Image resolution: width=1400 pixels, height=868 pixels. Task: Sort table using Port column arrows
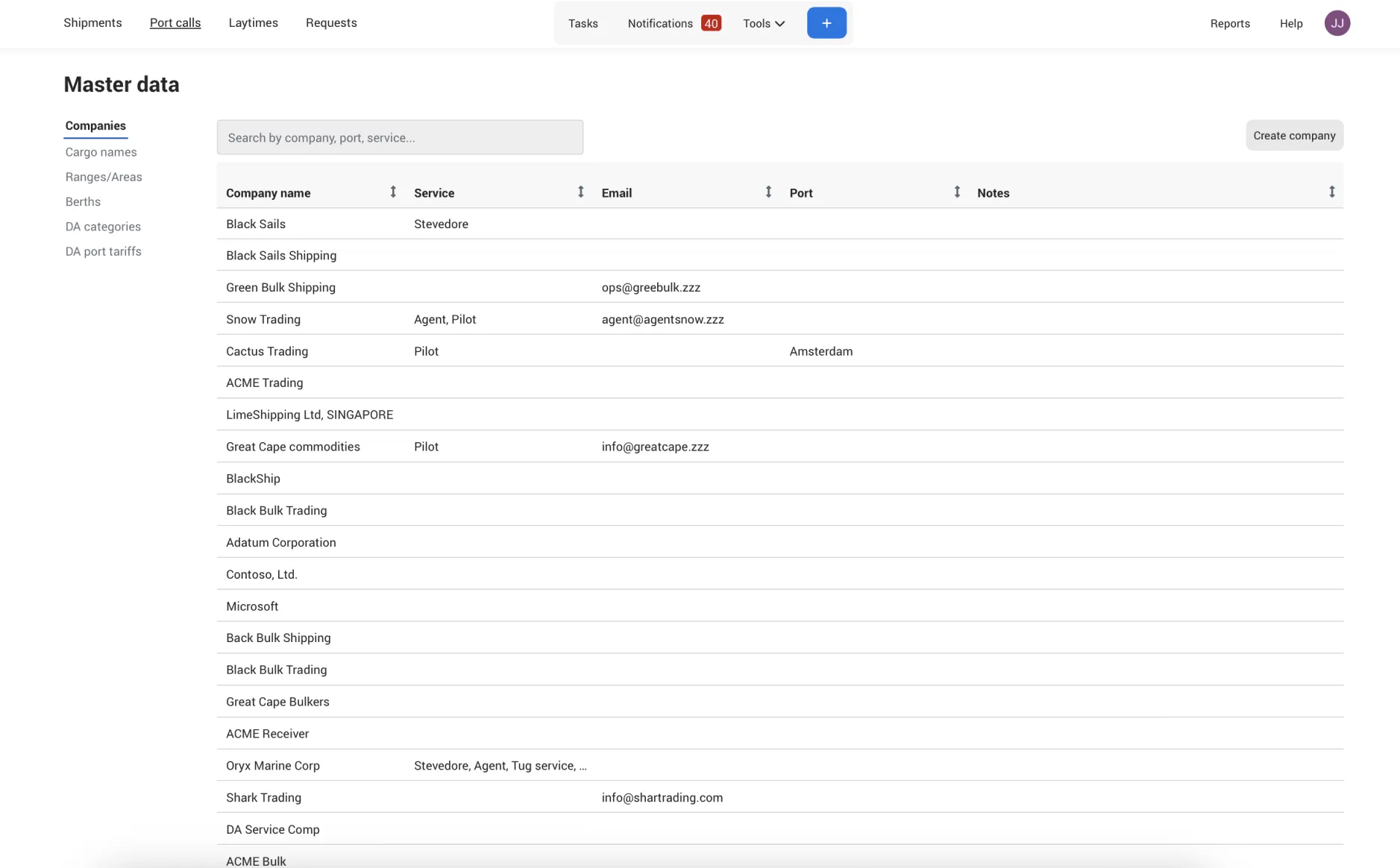957,192
